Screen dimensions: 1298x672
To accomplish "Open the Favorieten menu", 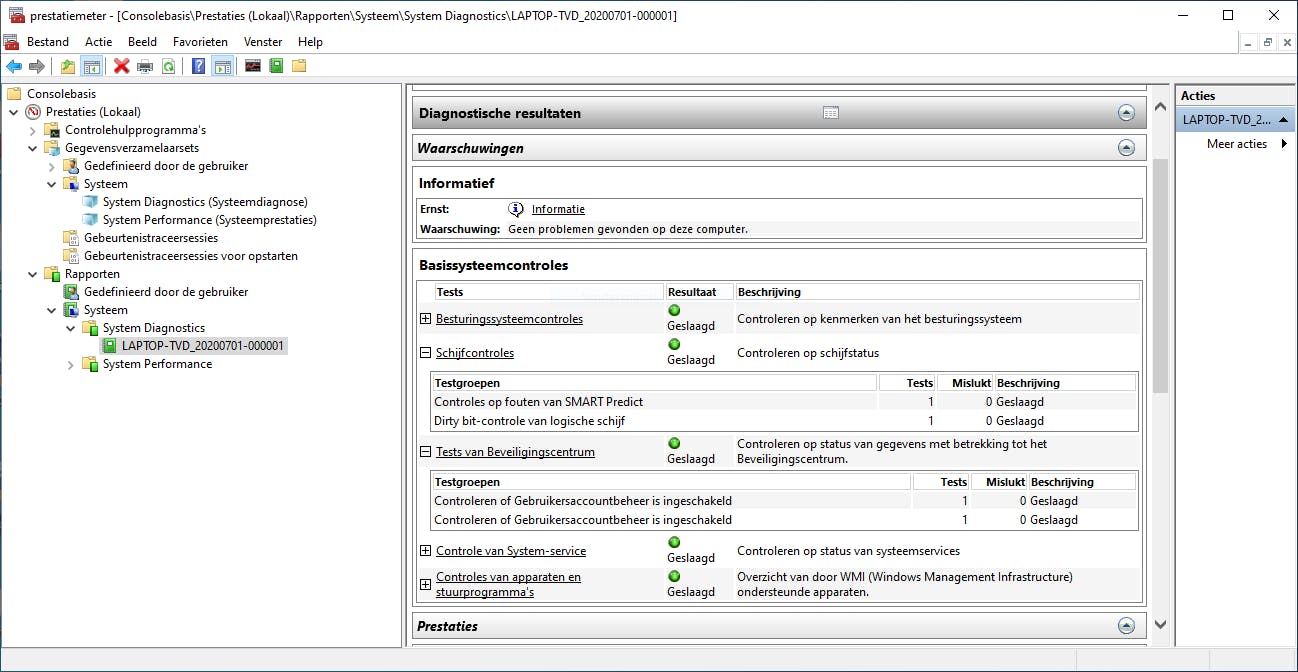I will 200,42.
